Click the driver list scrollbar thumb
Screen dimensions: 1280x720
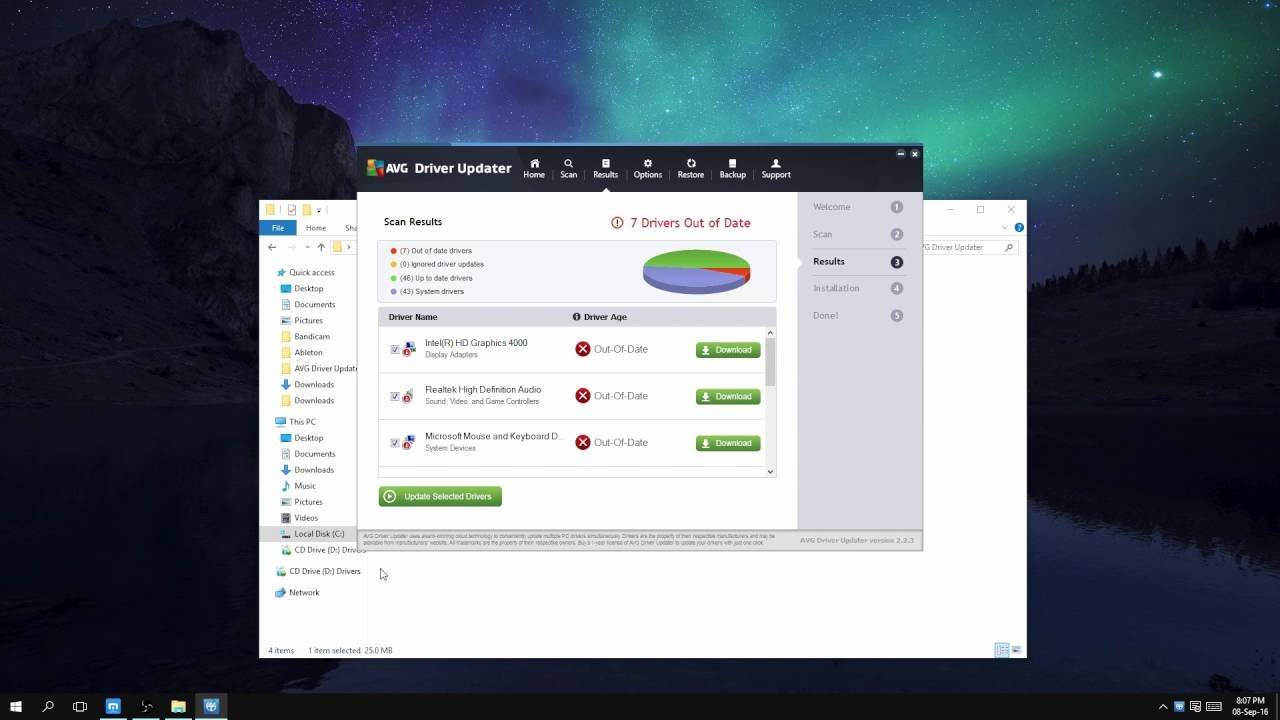click(770, 362)
